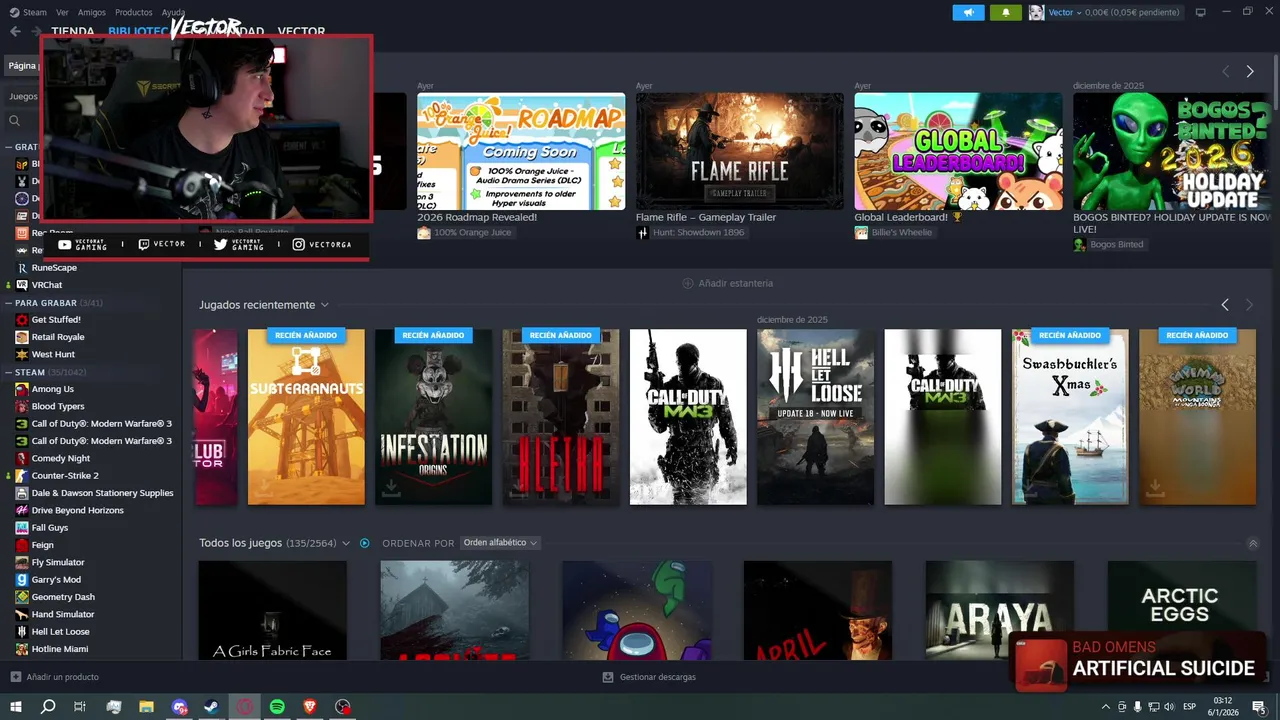The height and width of the screenshot is (720, 1280).
Task: Click the library search magnifier icon
Action: click(x=15, y=120)
